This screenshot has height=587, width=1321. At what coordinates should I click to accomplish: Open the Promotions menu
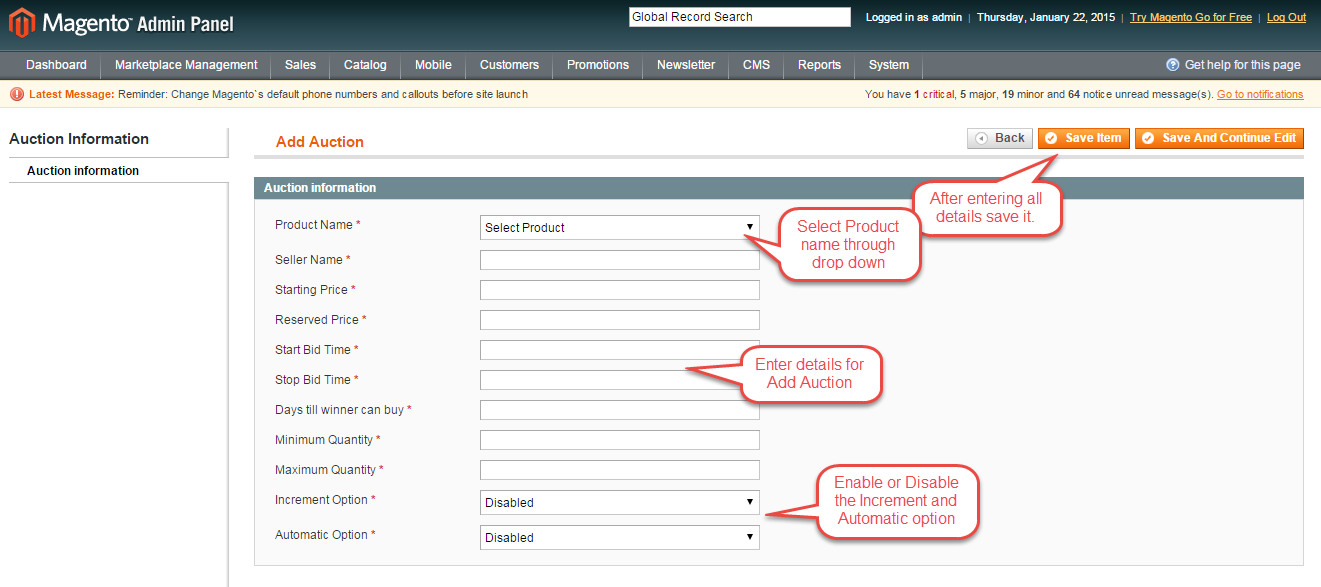(x=598, y=65)
